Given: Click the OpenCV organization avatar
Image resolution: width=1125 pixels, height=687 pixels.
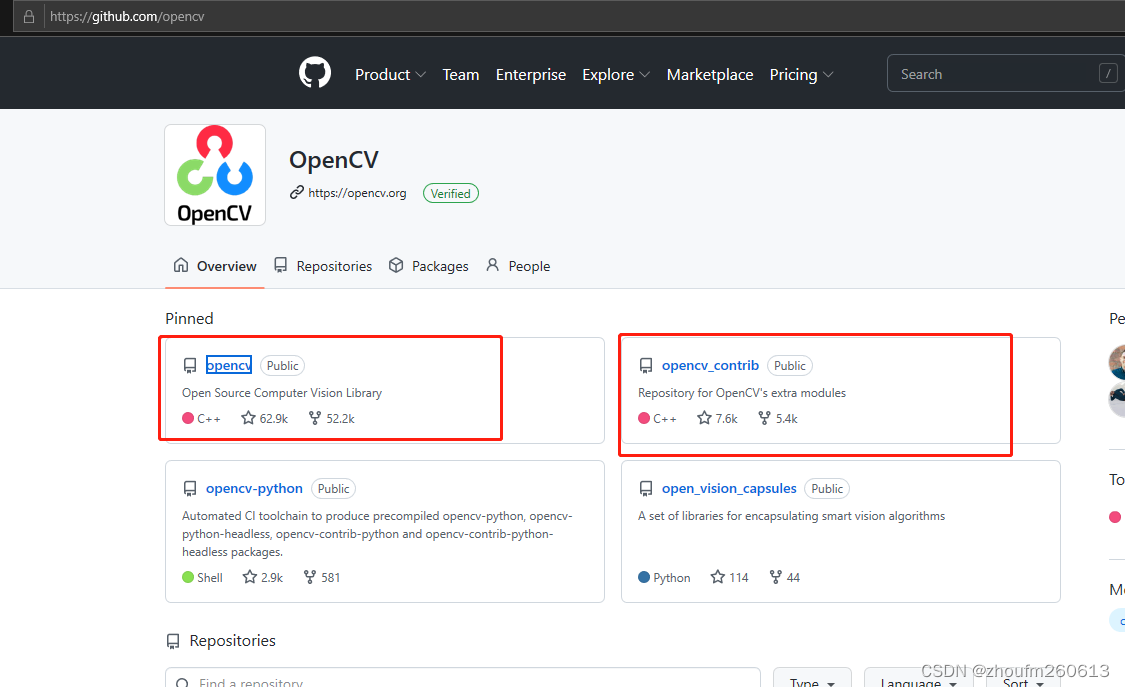Looking at the screenshot, I should tap(214, 174).
